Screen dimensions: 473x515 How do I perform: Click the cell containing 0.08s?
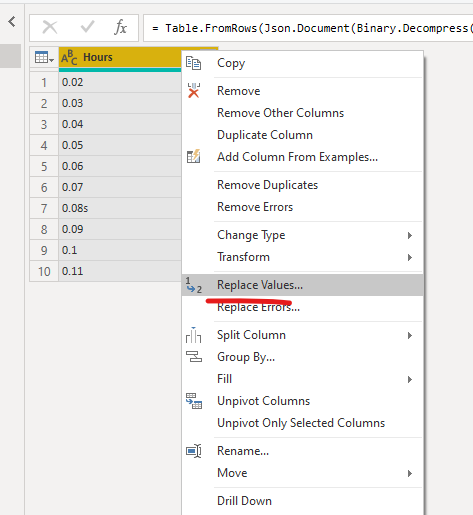pyautogui.click(x=120, y=208)
